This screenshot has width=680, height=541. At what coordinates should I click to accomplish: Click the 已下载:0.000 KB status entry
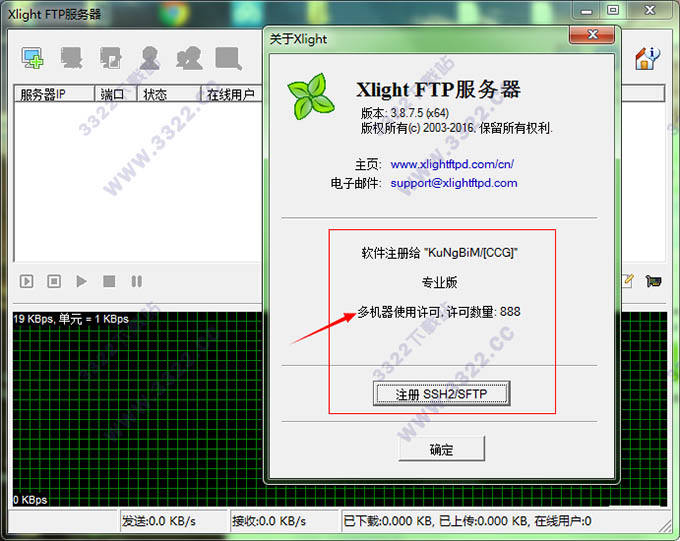point(389,521)
